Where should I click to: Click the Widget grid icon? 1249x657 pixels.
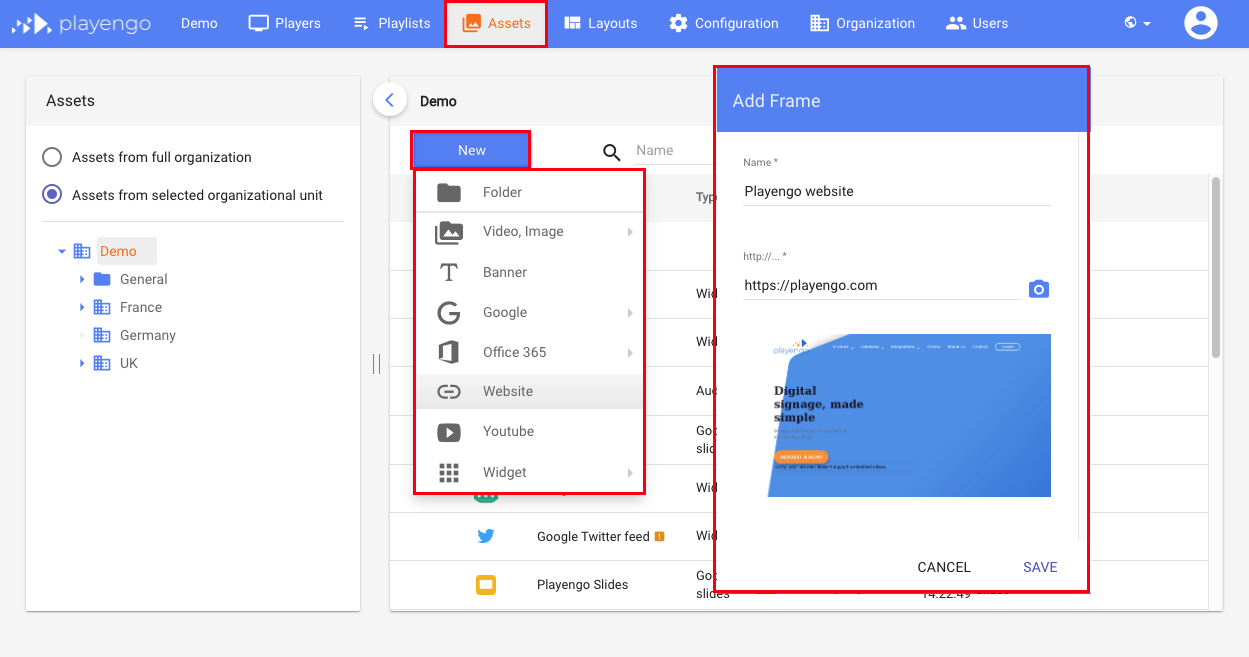pyautogui.click(x=449, y=473)
